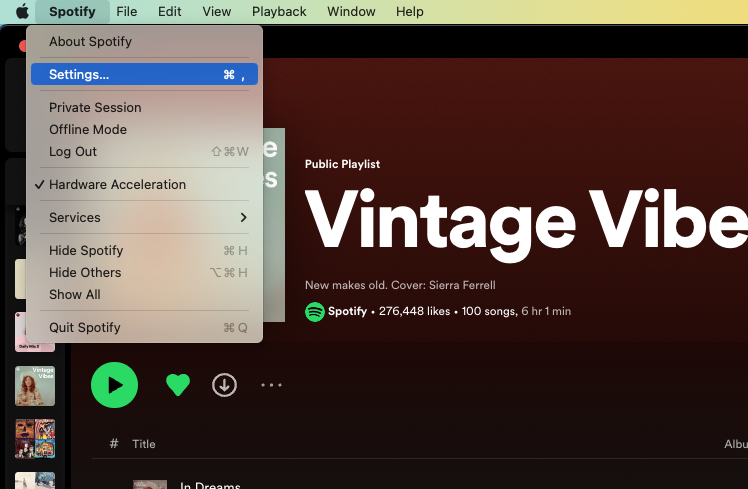Image resolution: width=748 pixels, height=489 pixels.
Task: Open the Edit menu
Action: tap(169, 11)
